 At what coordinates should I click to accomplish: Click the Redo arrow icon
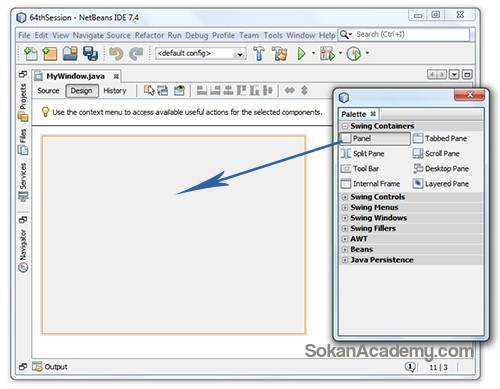pos(136,54)
